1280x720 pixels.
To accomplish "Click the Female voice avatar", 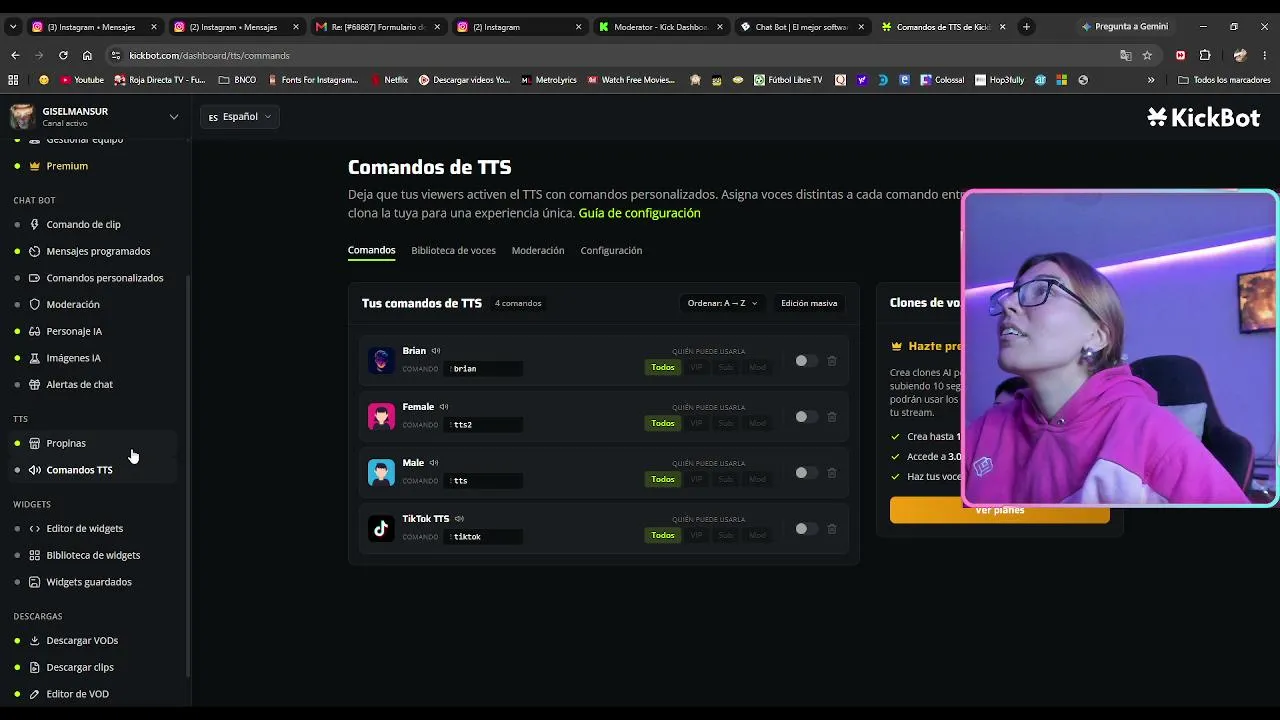I will (x=381, y=416).
